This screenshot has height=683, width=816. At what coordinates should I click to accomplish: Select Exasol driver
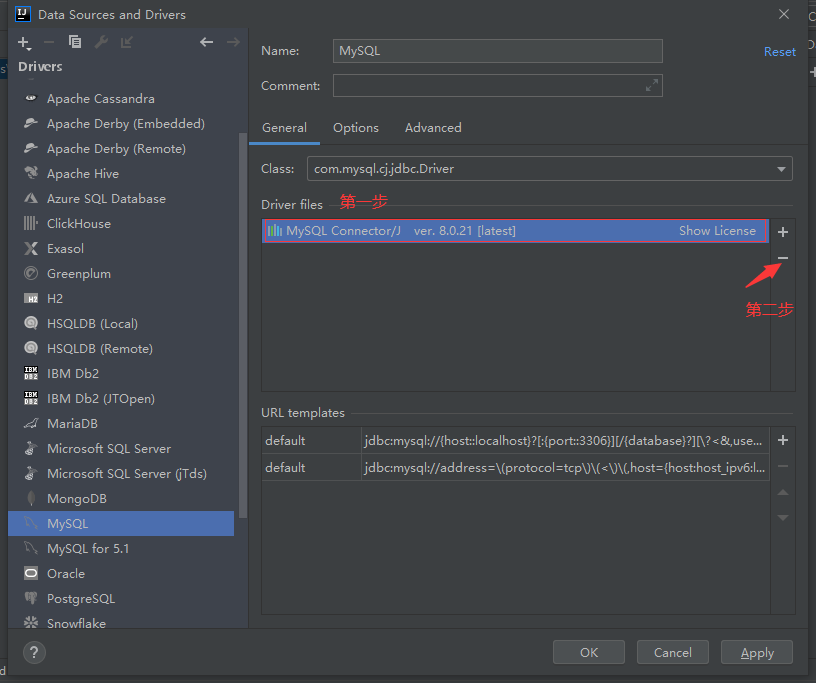(121, 248)
